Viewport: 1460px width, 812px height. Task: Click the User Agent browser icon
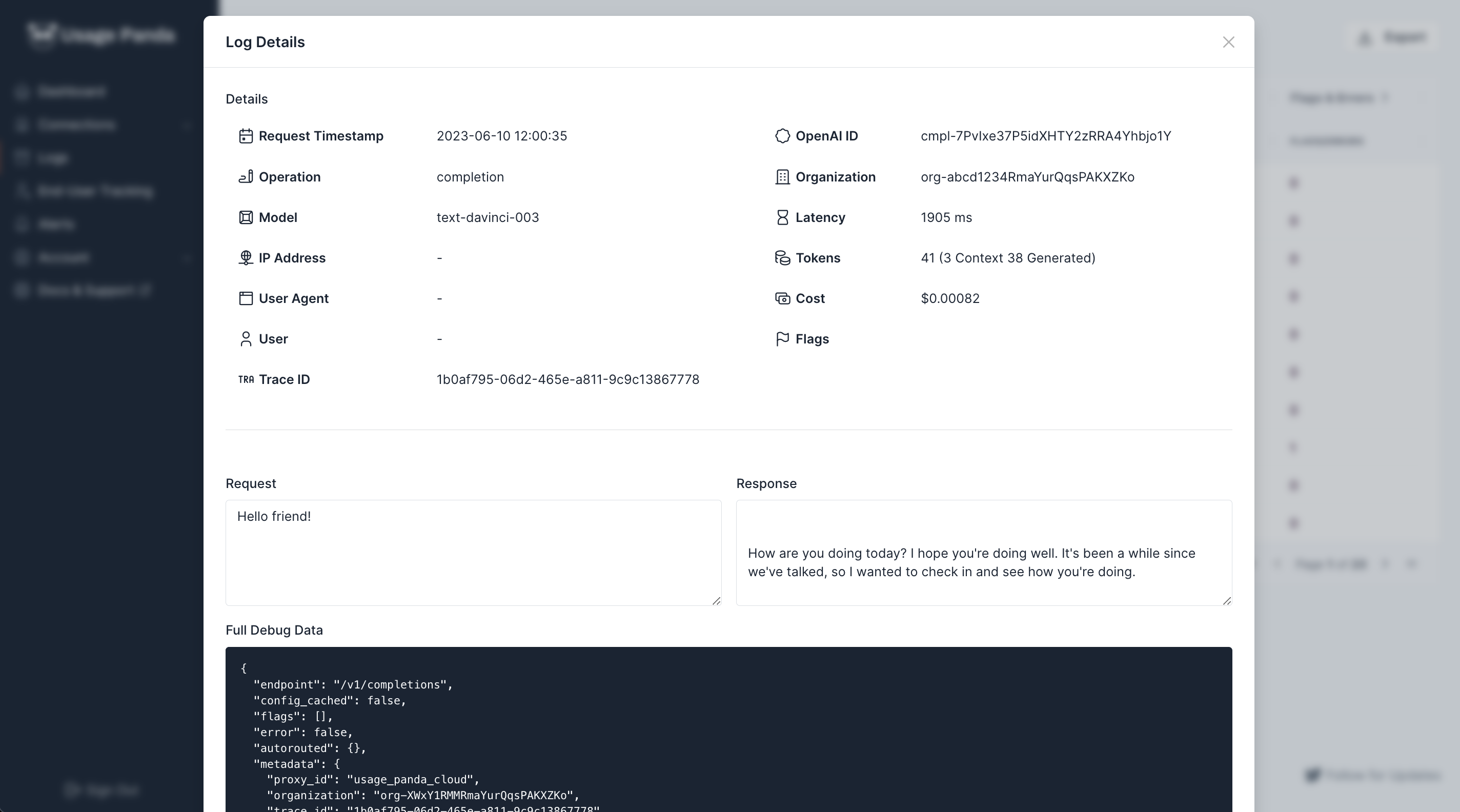coord(246,299)
